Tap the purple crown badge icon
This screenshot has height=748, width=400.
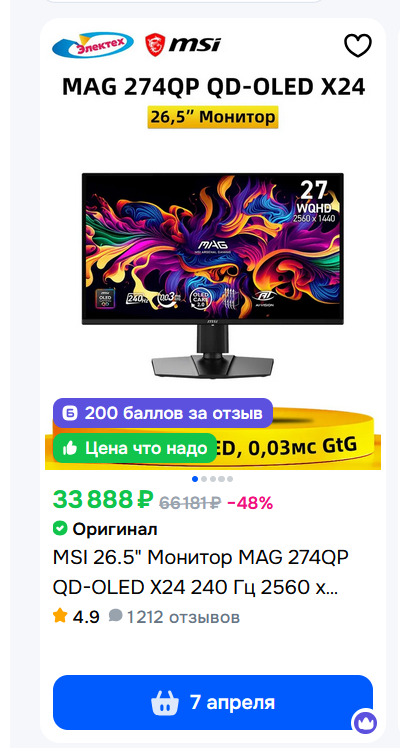(366, 722)
